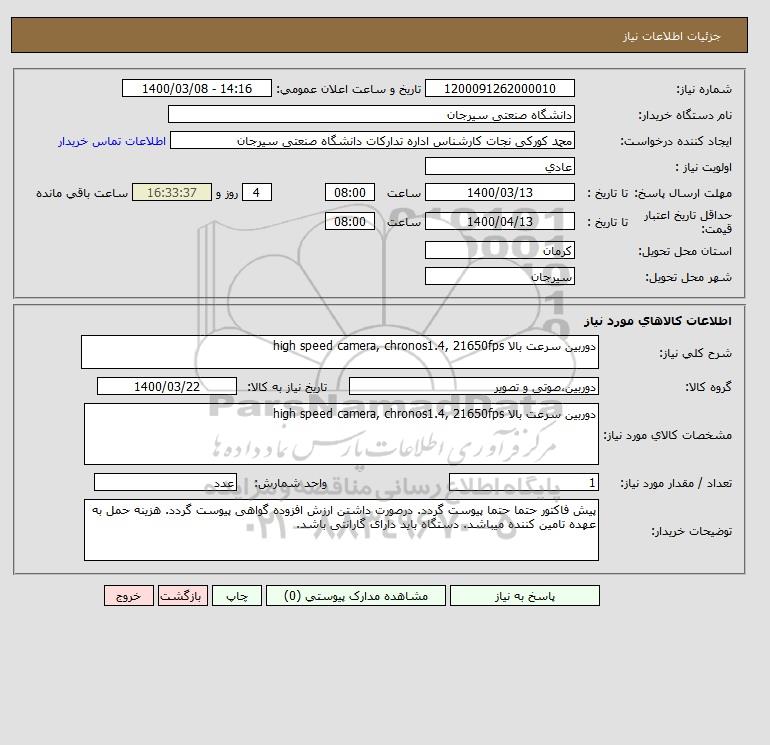
Task: Click the استان محل تحویل label
Action: 685,251
